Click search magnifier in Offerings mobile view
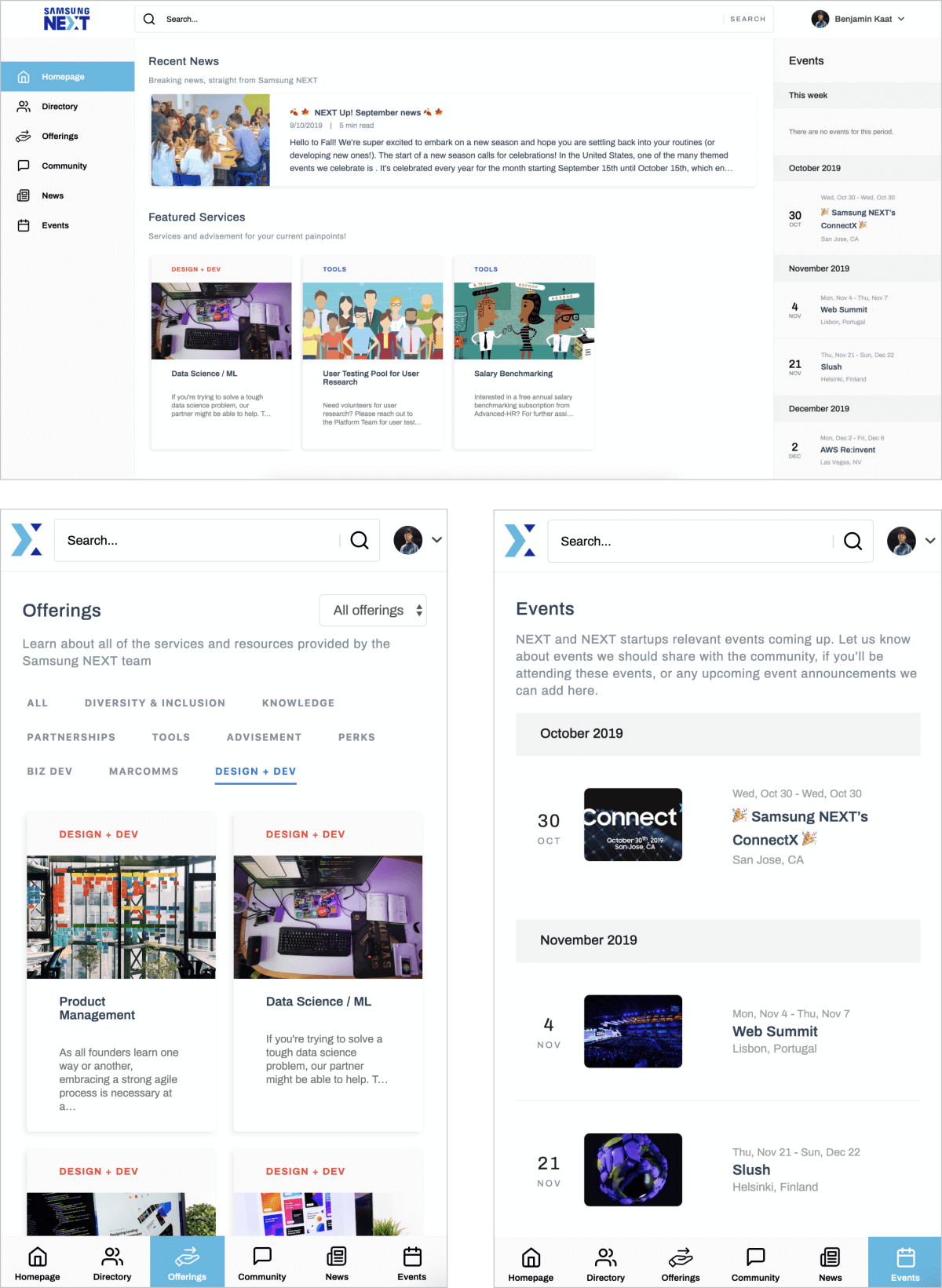Image resolution: width=942 pixels, height=1288 pixels. click(360, 540)
